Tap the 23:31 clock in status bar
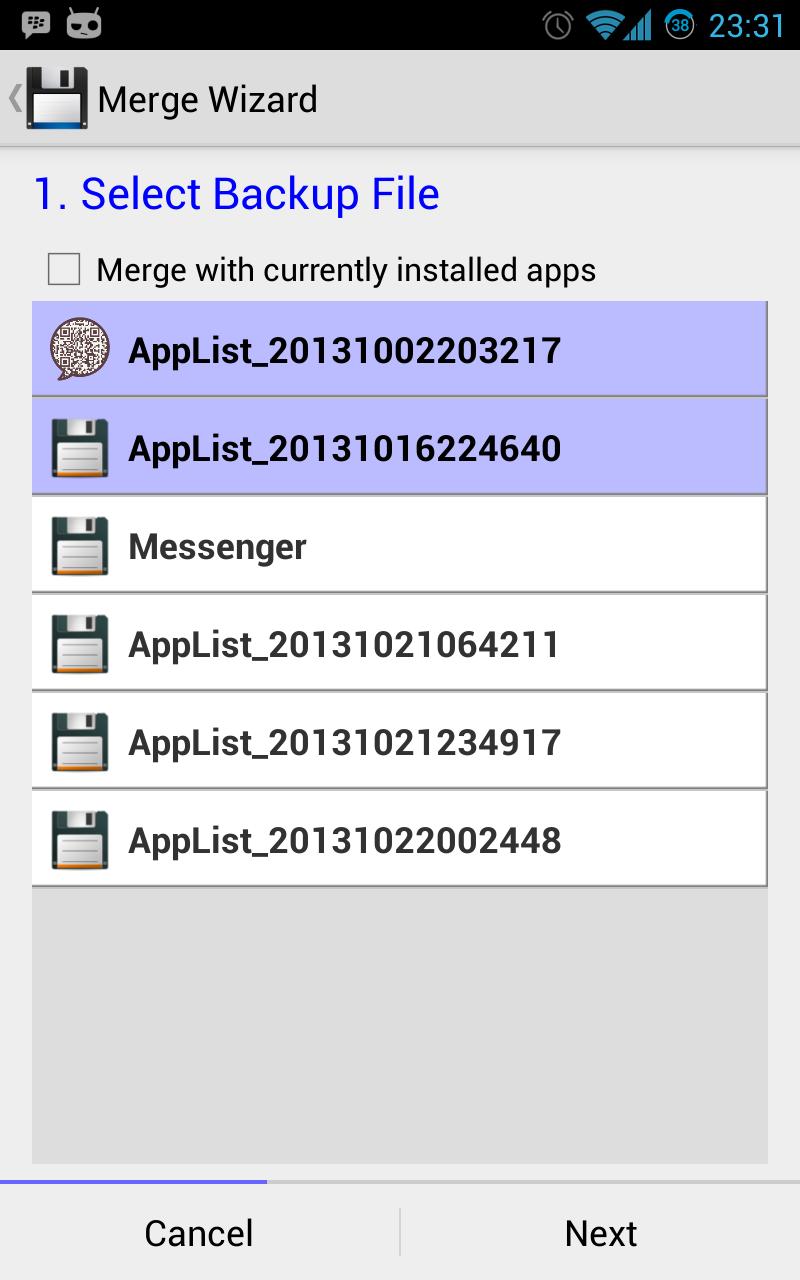The height and width of the screenshot is (1280, 800). [746, 25]
